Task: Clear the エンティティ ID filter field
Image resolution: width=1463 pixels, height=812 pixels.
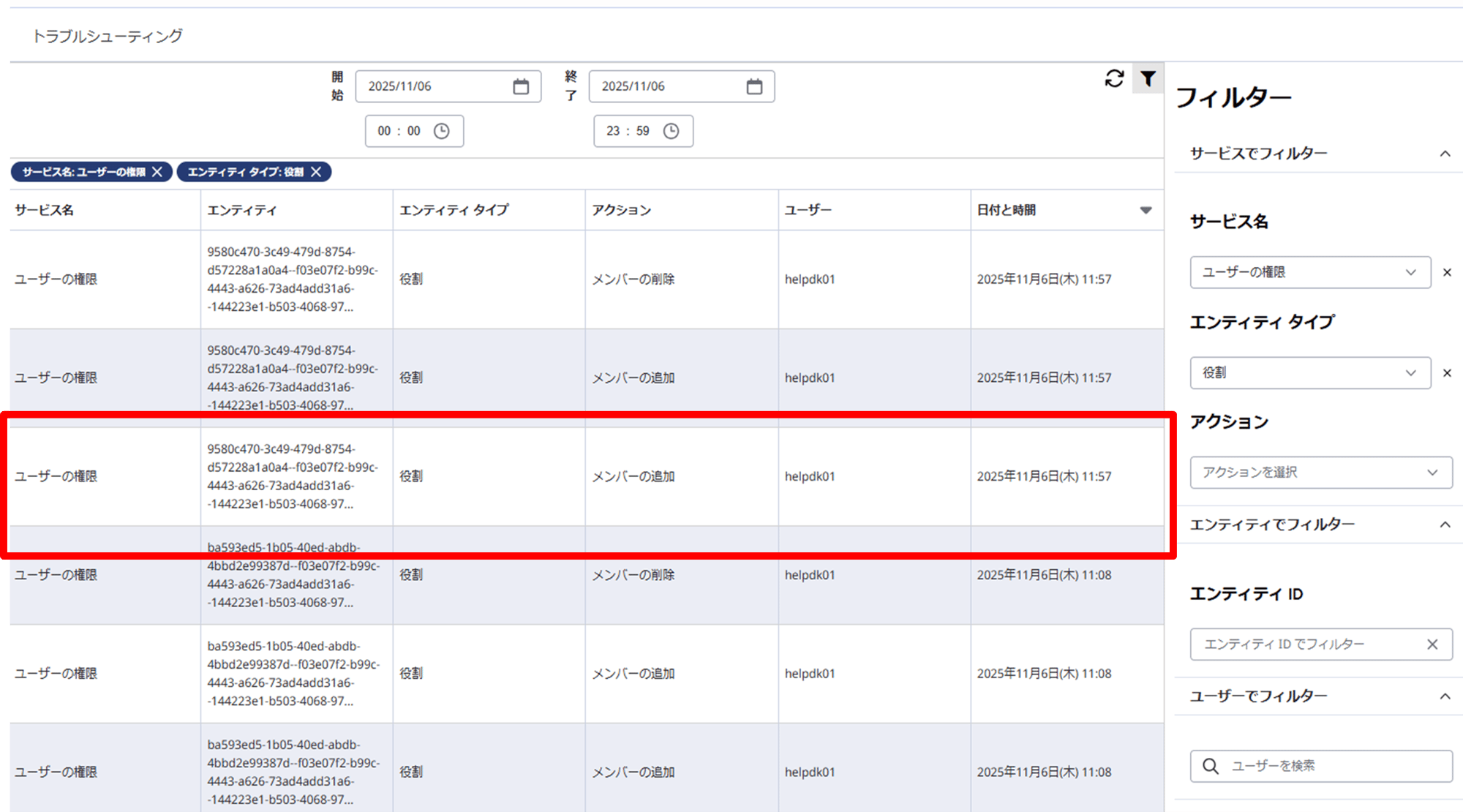Action: 1432,644
